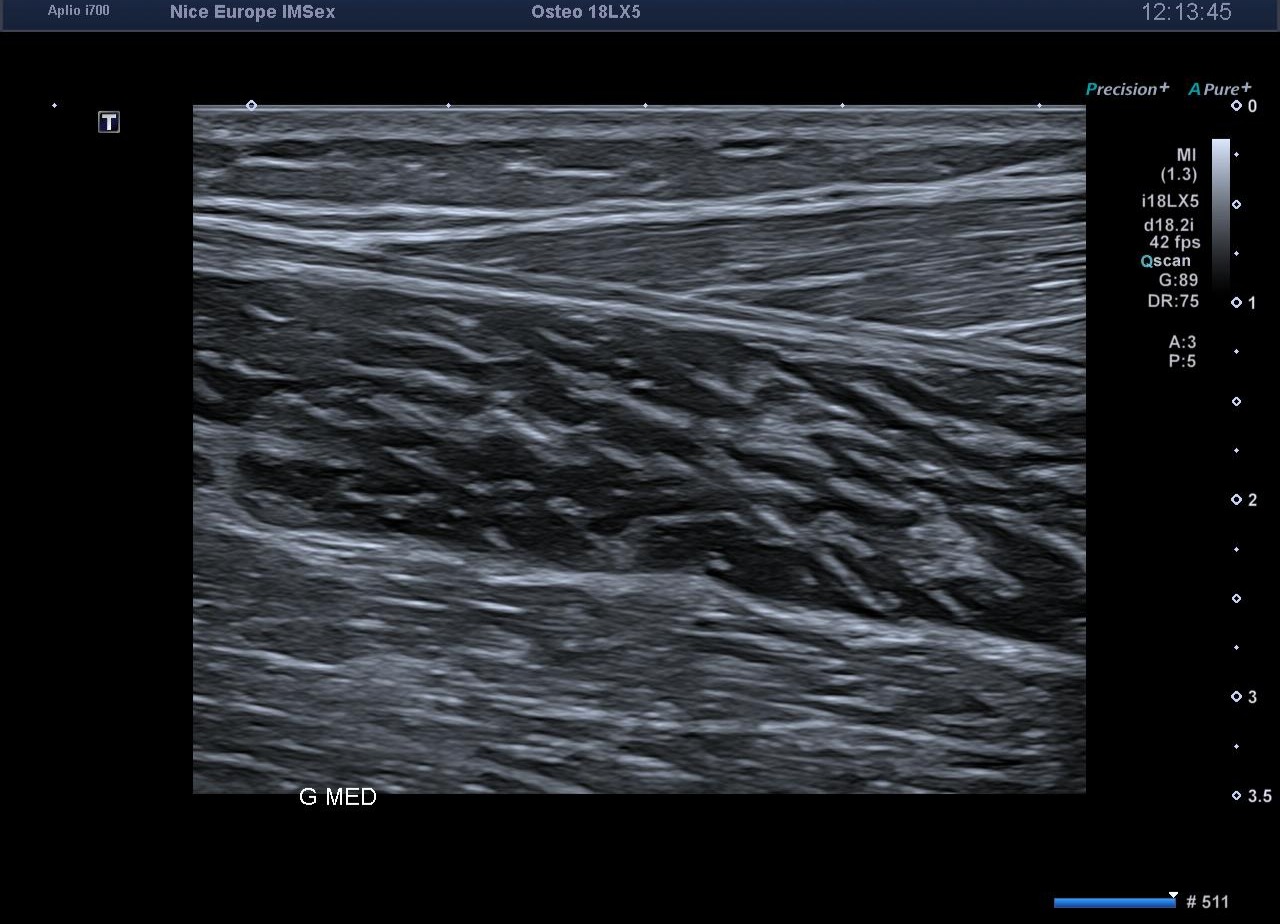Select the diamond focus marker above image
Screen dimensions: 1280x924
point(251,105)
